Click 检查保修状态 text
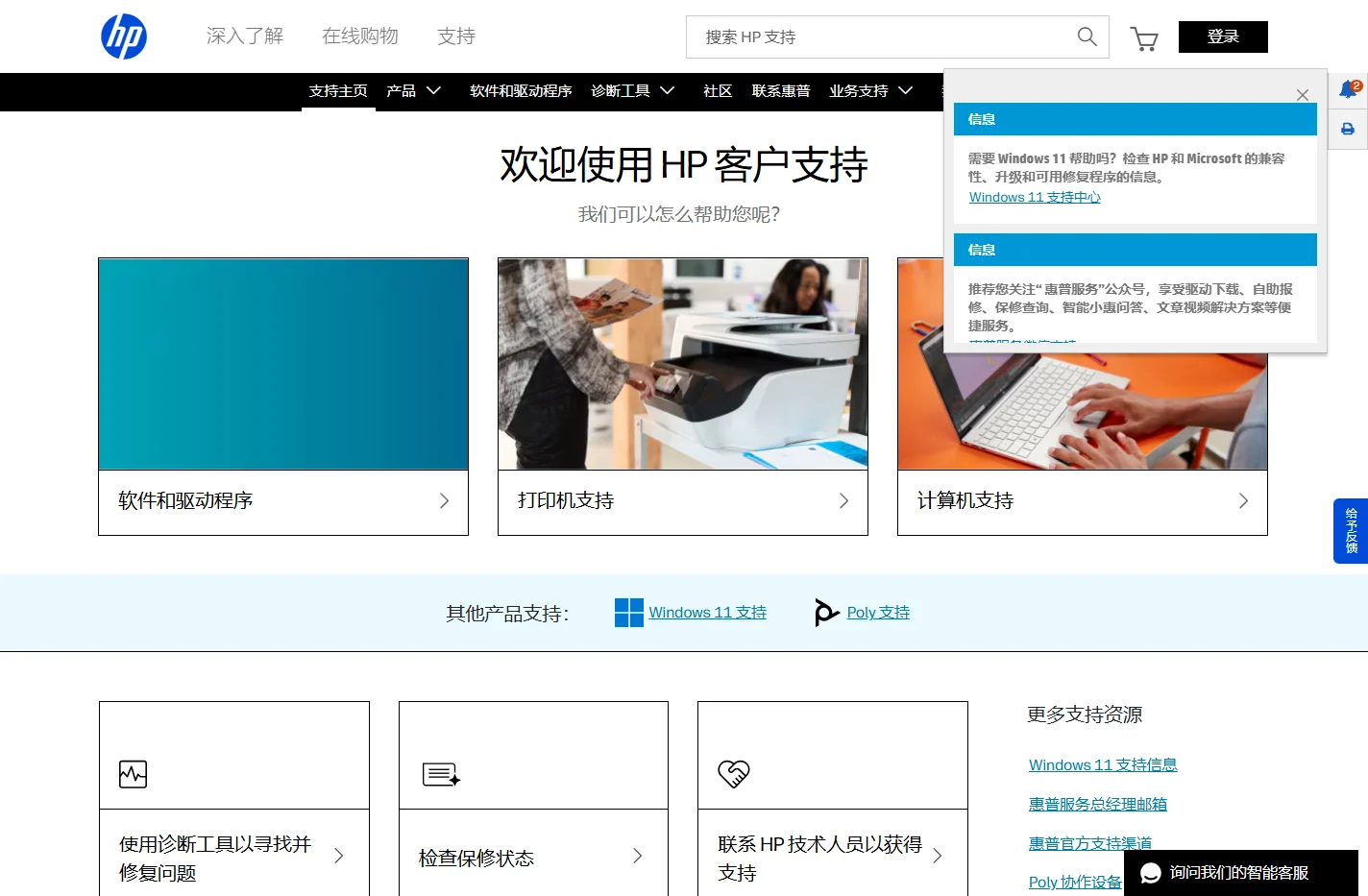Image resolution: width=1368 pixels, height=896 pixels. coord(476,858)
